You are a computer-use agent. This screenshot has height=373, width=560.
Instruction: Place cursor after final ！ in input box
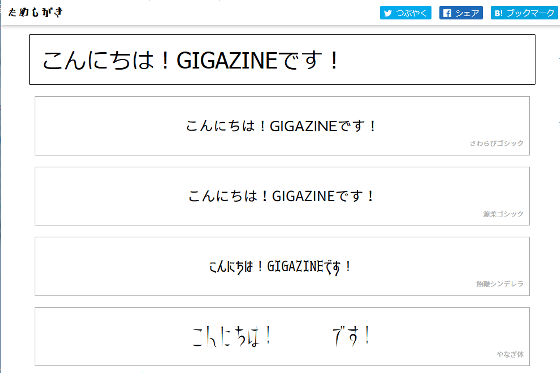pyautogui.click(x=341, y=60)
